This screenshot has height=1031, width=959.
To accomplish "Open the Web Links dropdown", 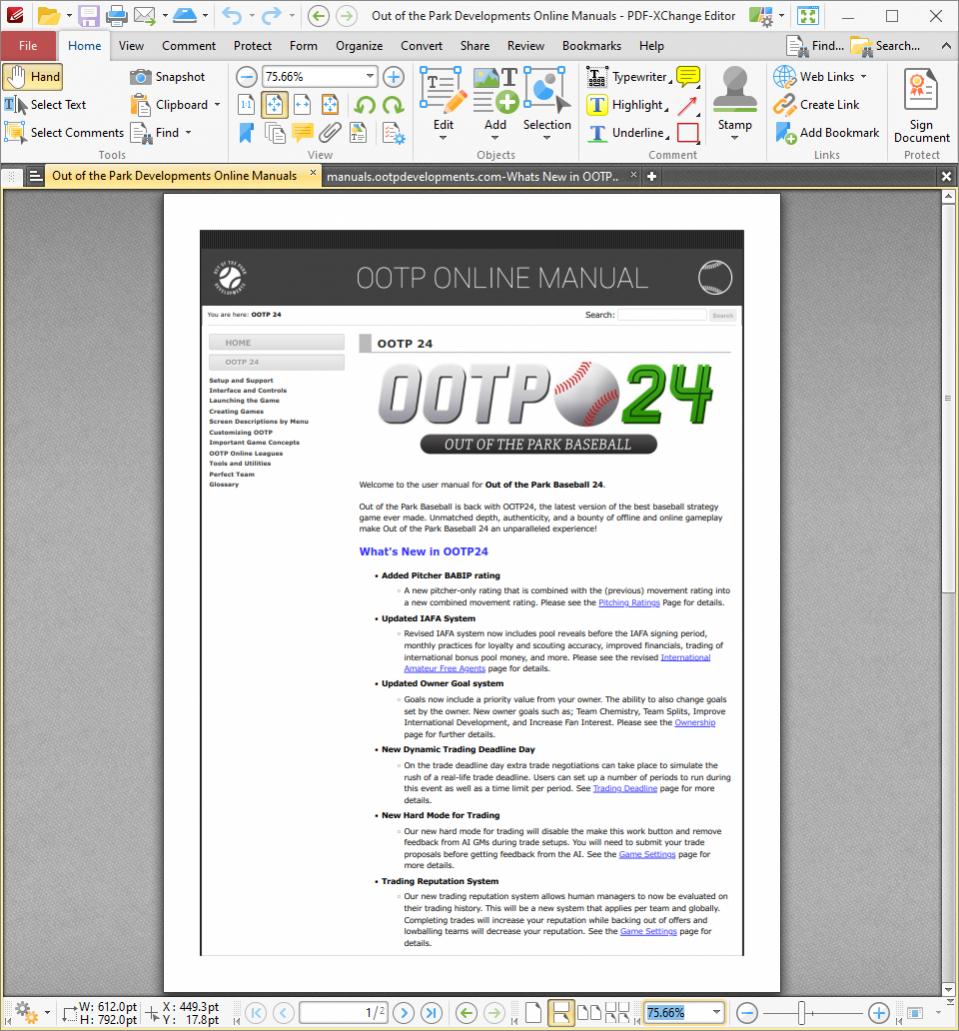I will (863, 77).
